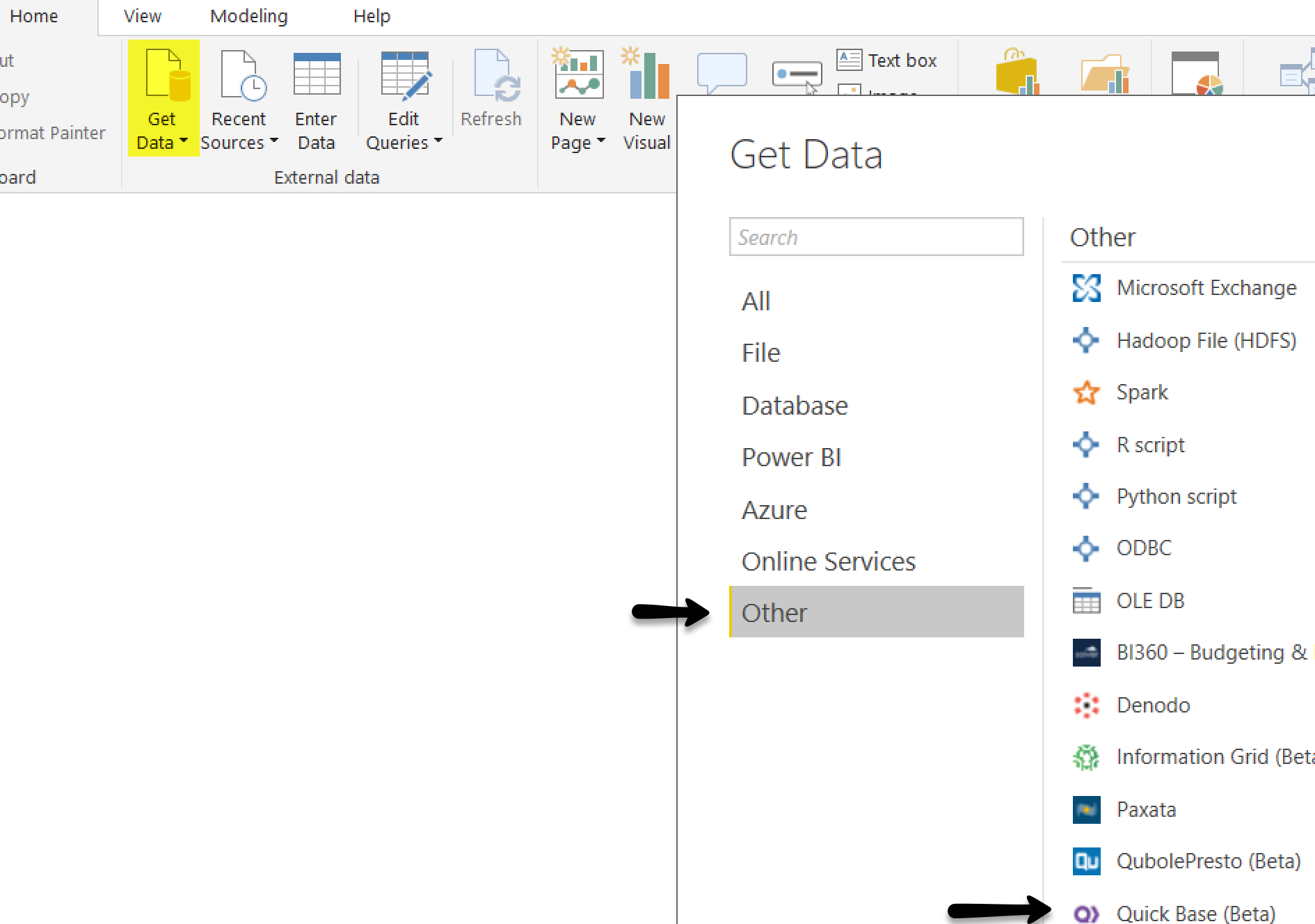Click the QubolePresto Qu icon
The height and width of the screenshot is (924, 1315).
[1086, 861]
